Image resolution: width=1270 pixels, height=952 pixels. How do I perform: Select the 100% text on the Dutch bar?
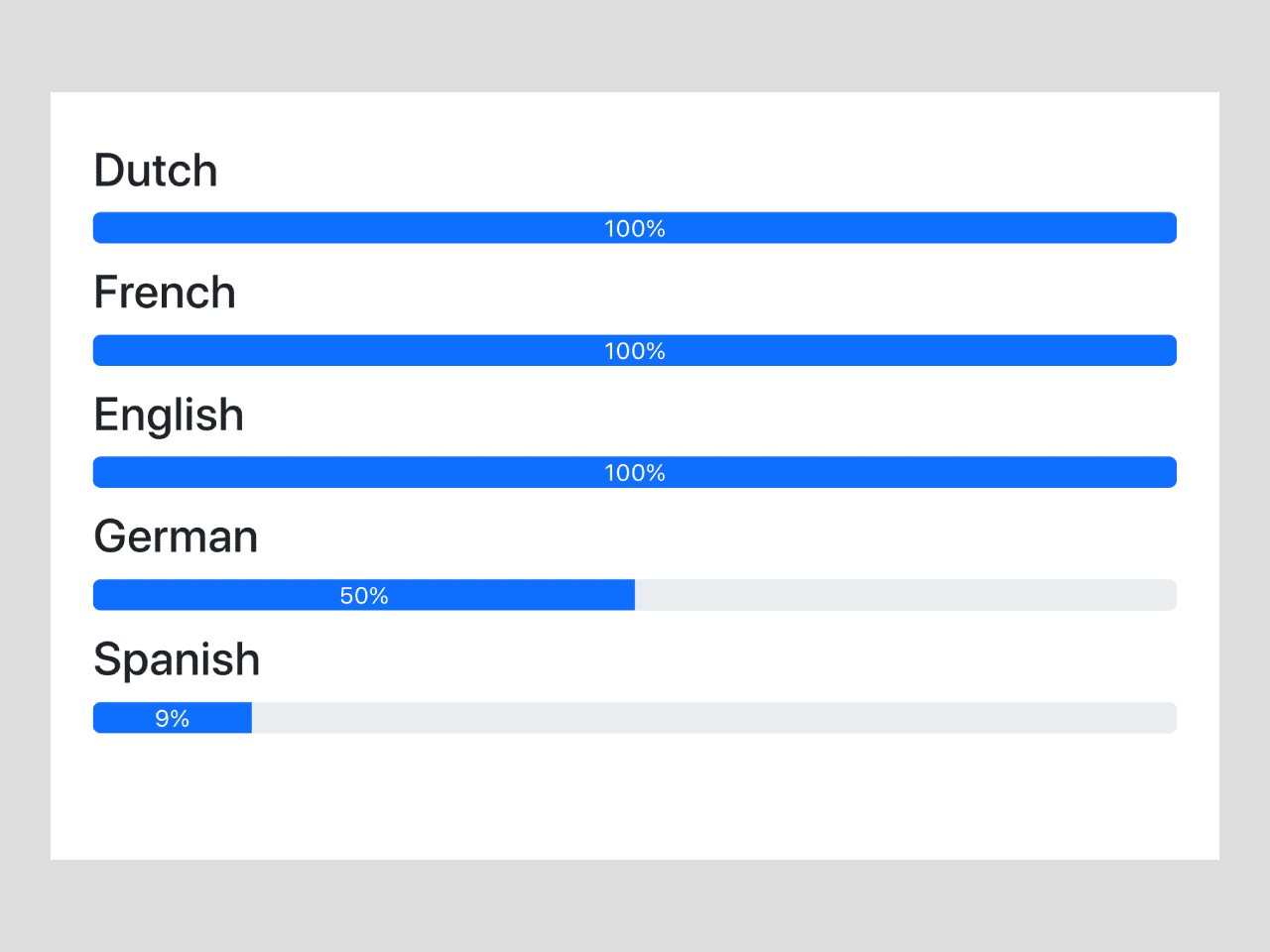click(x=634, y=228)
